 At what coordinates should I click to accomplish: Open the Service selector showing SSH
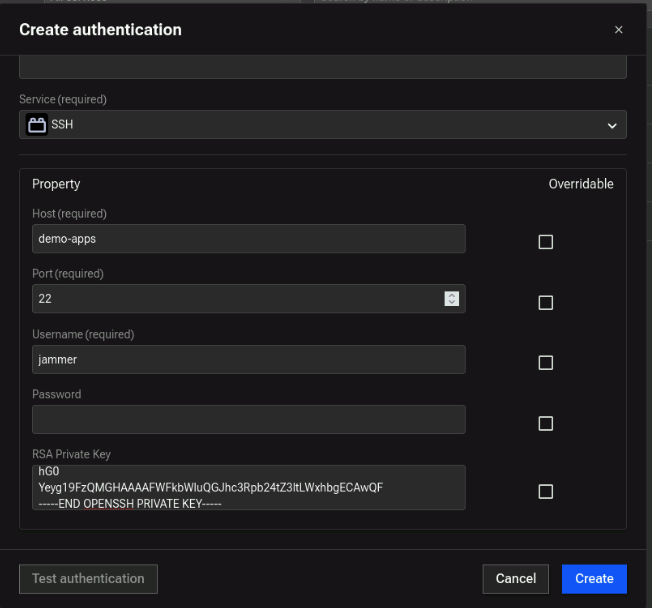(322, 125)
